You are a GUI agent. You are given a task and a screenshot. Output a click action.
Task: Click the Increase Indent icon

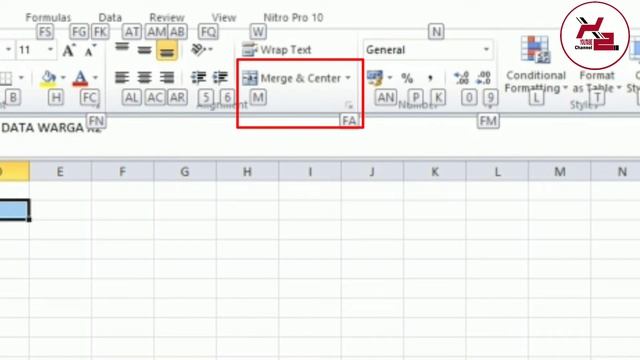click(x=220, y=78)
